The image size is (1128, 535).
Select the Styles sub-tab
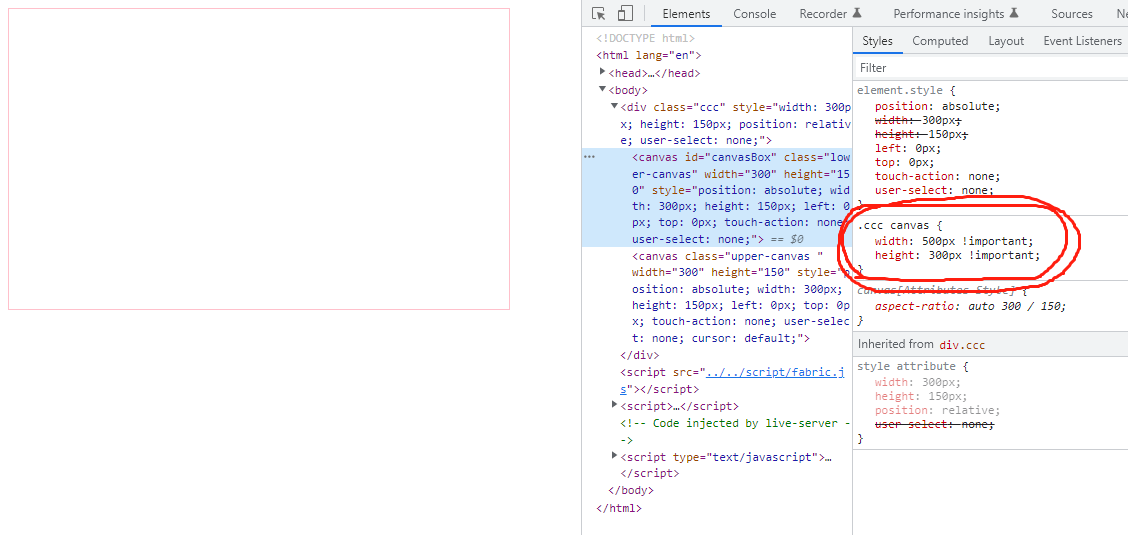[877, 41]
